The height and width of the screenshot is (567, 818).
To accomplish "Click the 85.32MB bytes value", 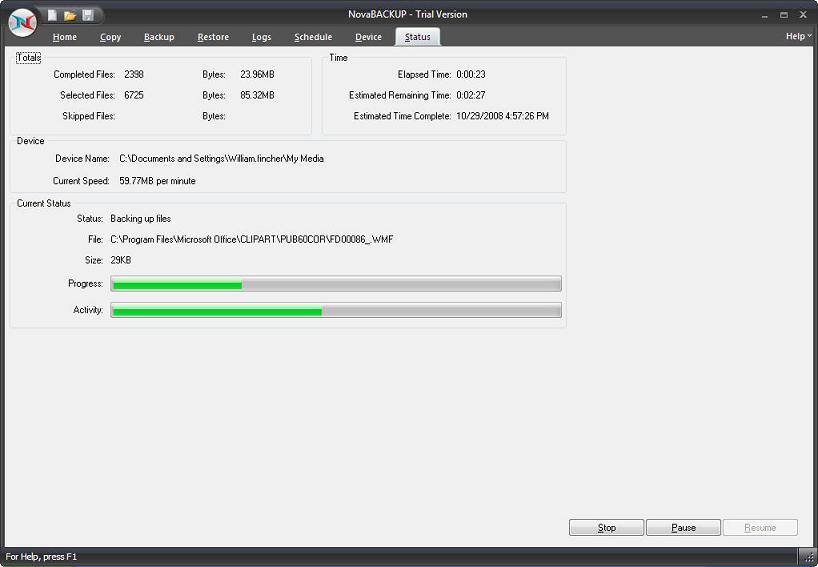I will tap(257, 95).
